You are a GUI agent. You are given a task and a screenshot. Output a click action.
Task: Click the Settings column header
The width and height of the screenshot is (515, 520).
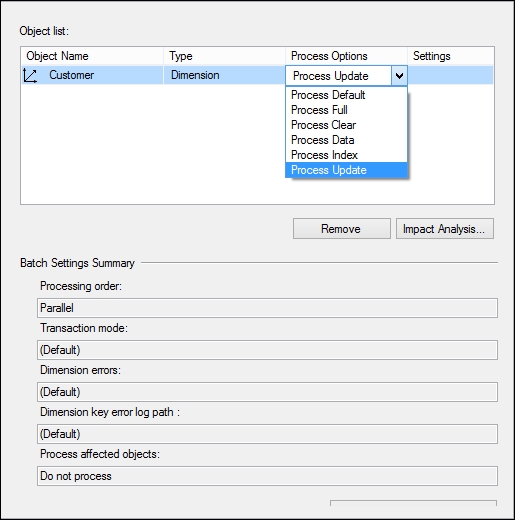coord(450,56)
